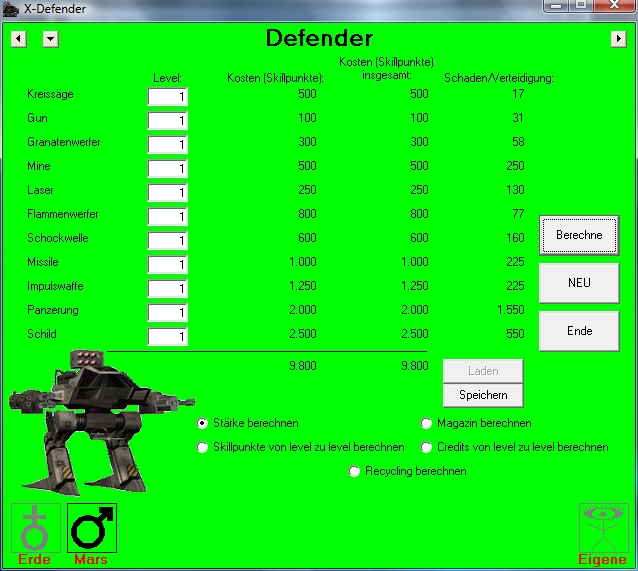Click the Granatenwerfer row label
This screenshot has width=638, height=571.
(x=64, y=142)
